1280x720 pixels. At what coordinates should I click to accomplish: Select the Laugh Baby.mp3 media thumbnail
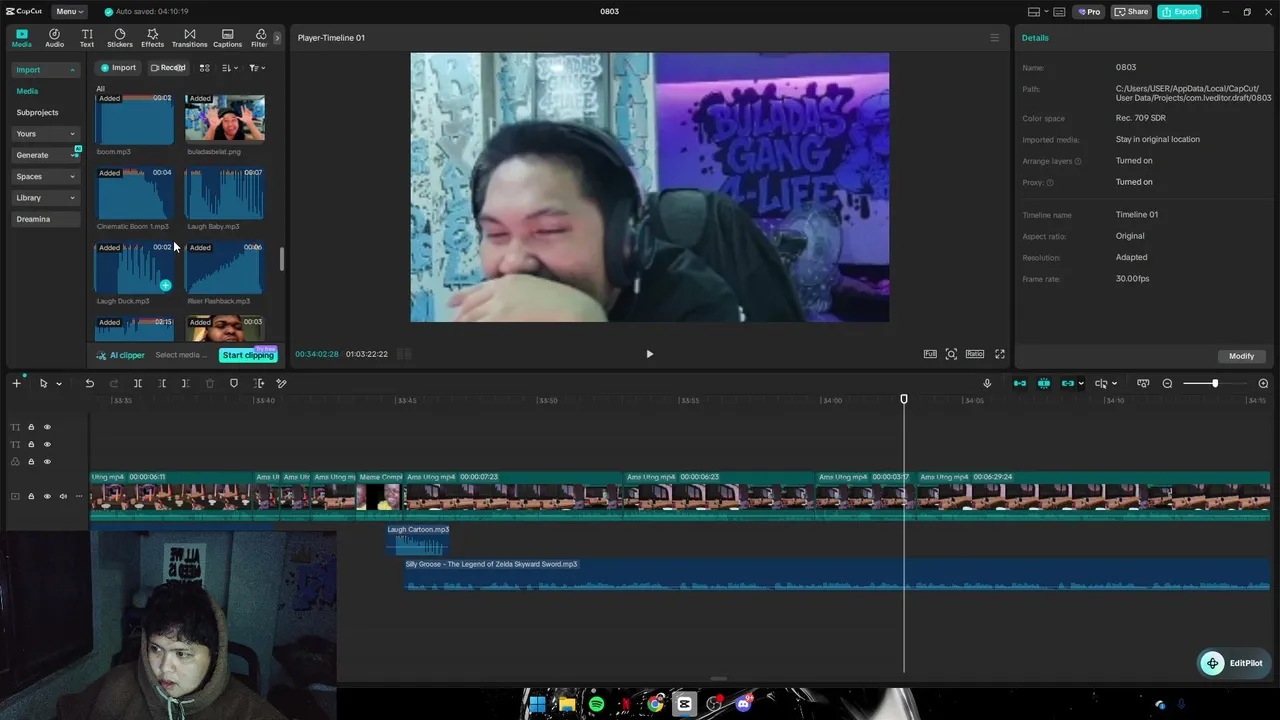click(x=225, y=193)
